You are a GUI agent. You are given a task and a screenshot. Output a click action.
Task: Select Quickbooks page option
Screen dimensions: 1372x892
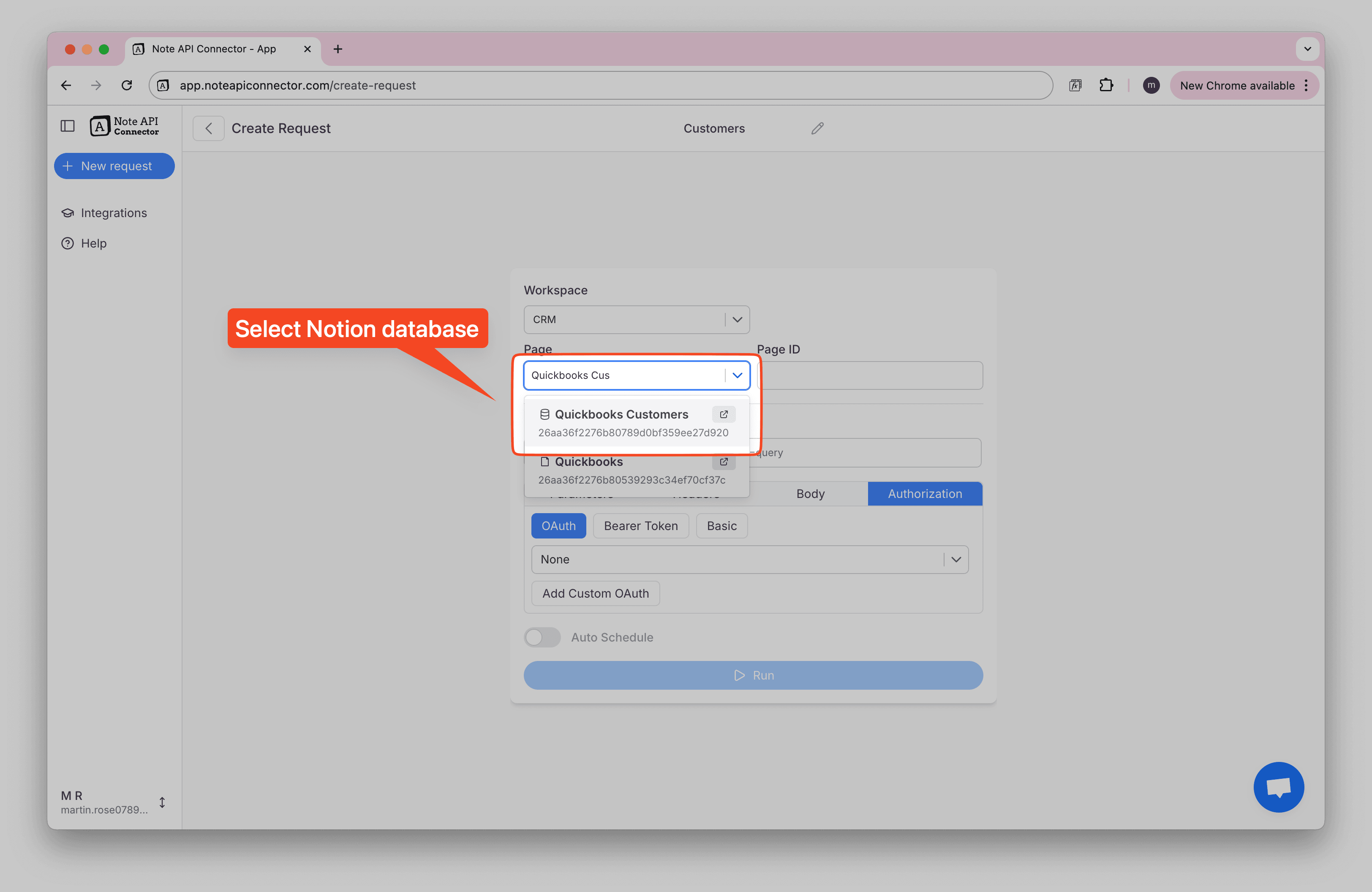click(637, 470)
